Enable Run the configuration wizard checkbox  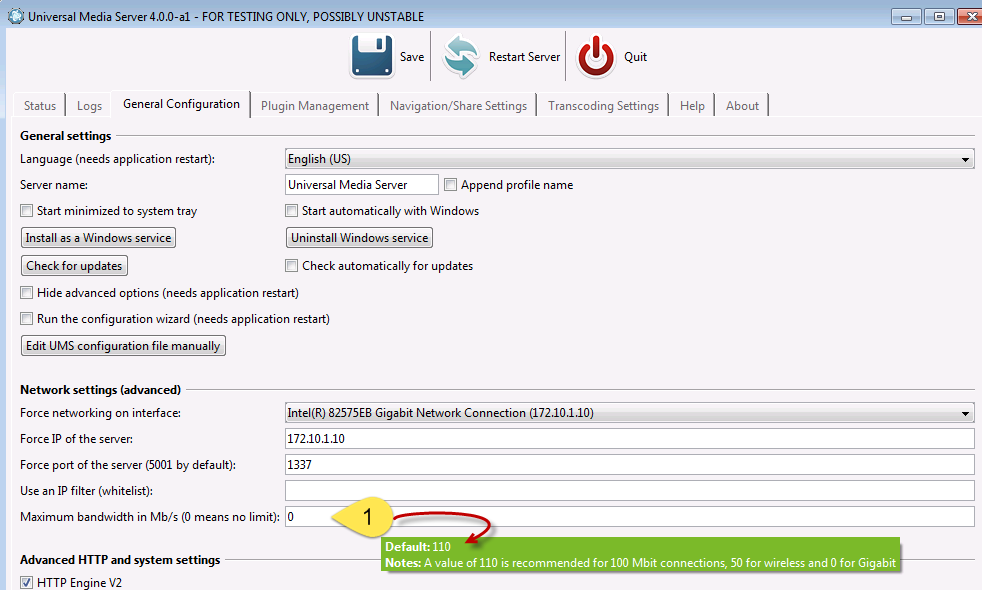tap(26, 319)
